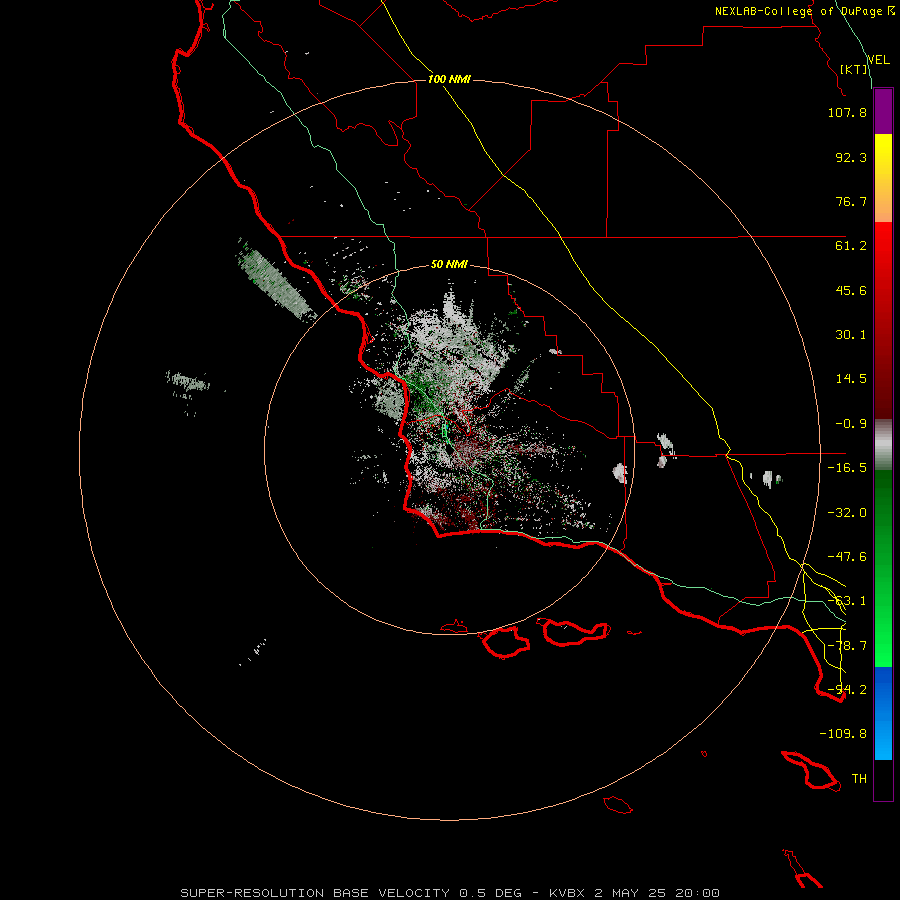900x900 pixels.
Task: Click the 100 NMI range ring label
Action: (x=449, y=79)
